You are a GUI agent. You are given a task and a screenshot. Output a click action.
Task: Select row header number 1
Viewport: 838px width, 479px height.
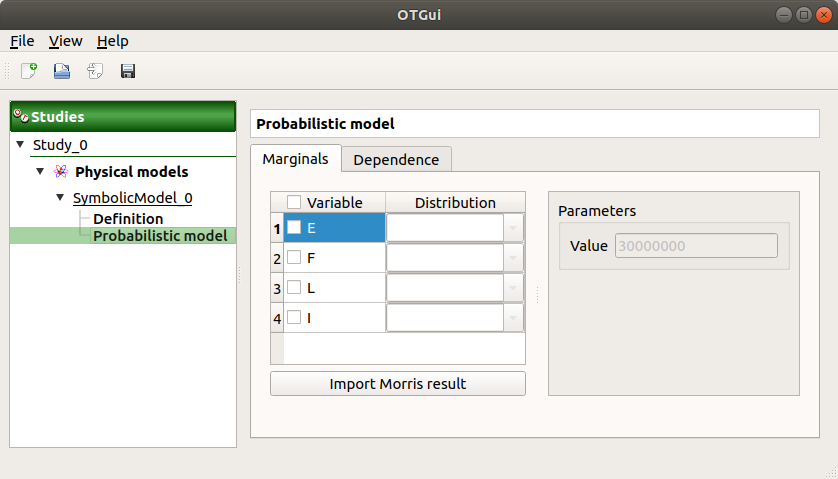coord(277,229)
